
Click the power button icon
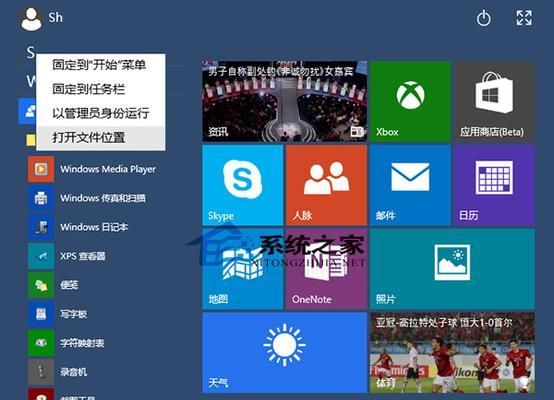[484, 18]
